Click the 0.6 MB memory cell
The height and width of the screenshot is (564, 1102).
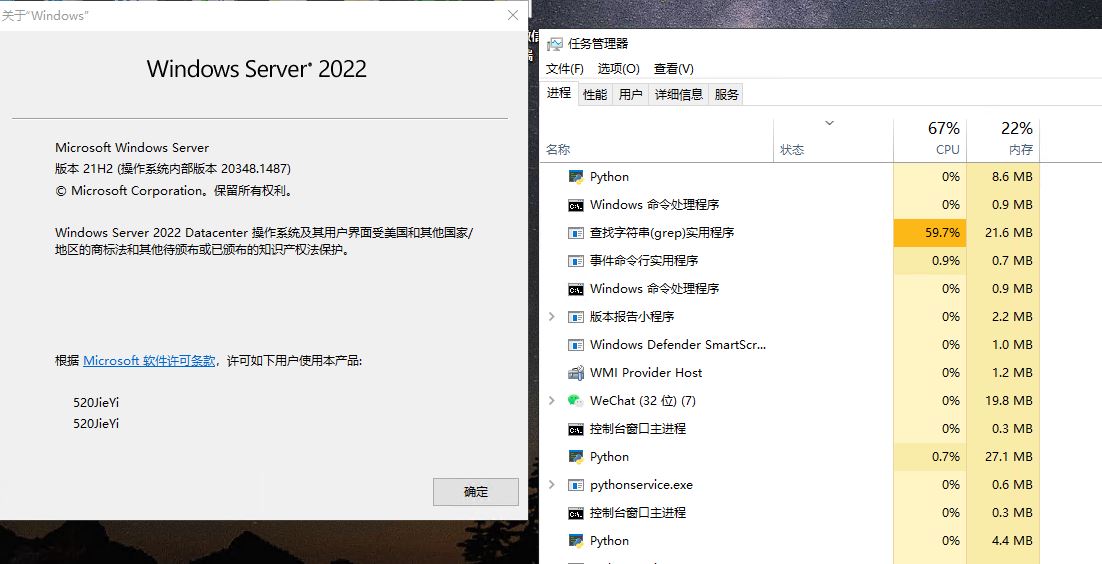[x=1003, y=485]
